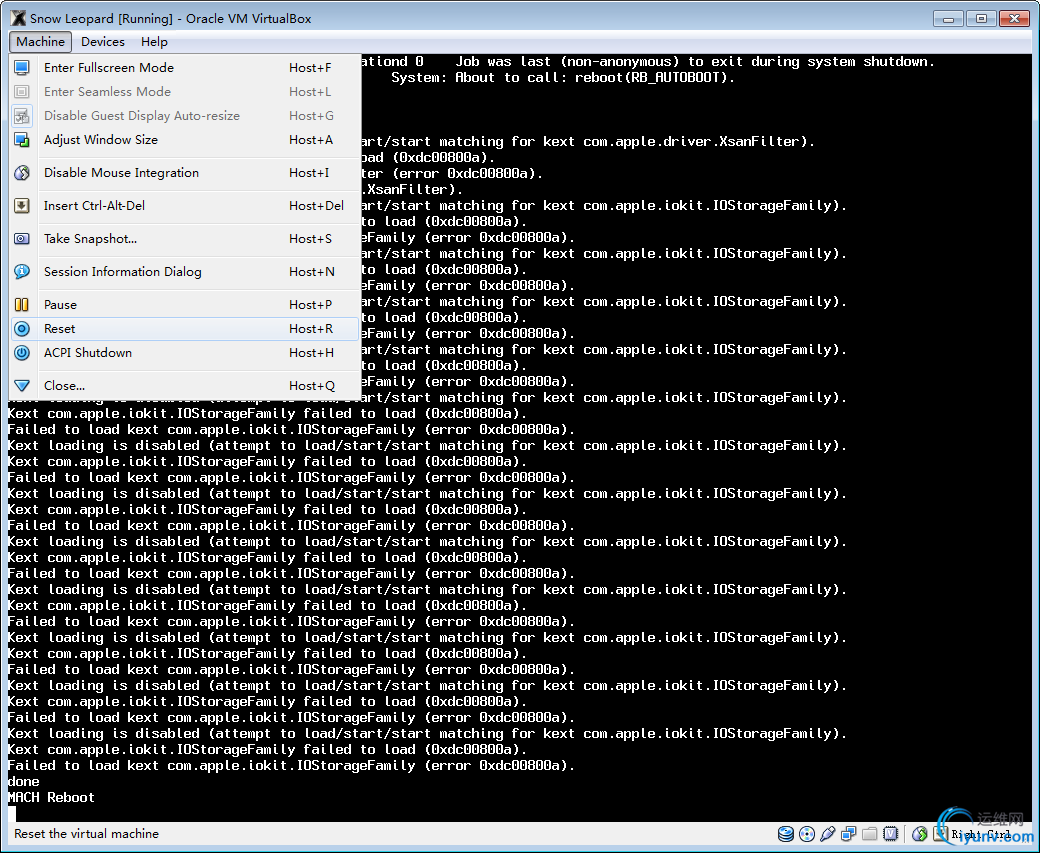Maximize the VirtualBox window
Viewport: 1040px width, 853px height.
tap(981, 19)
